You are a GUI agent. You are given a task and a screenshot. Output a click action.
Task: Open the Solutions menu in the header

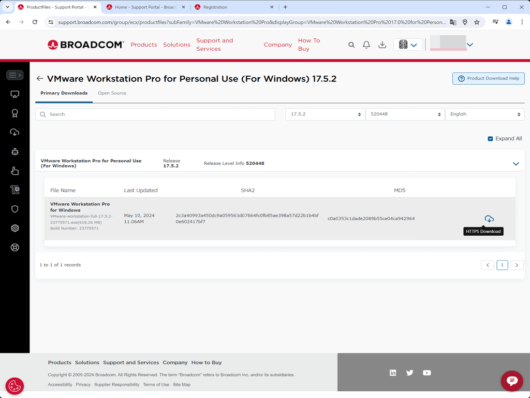(176, 45)
